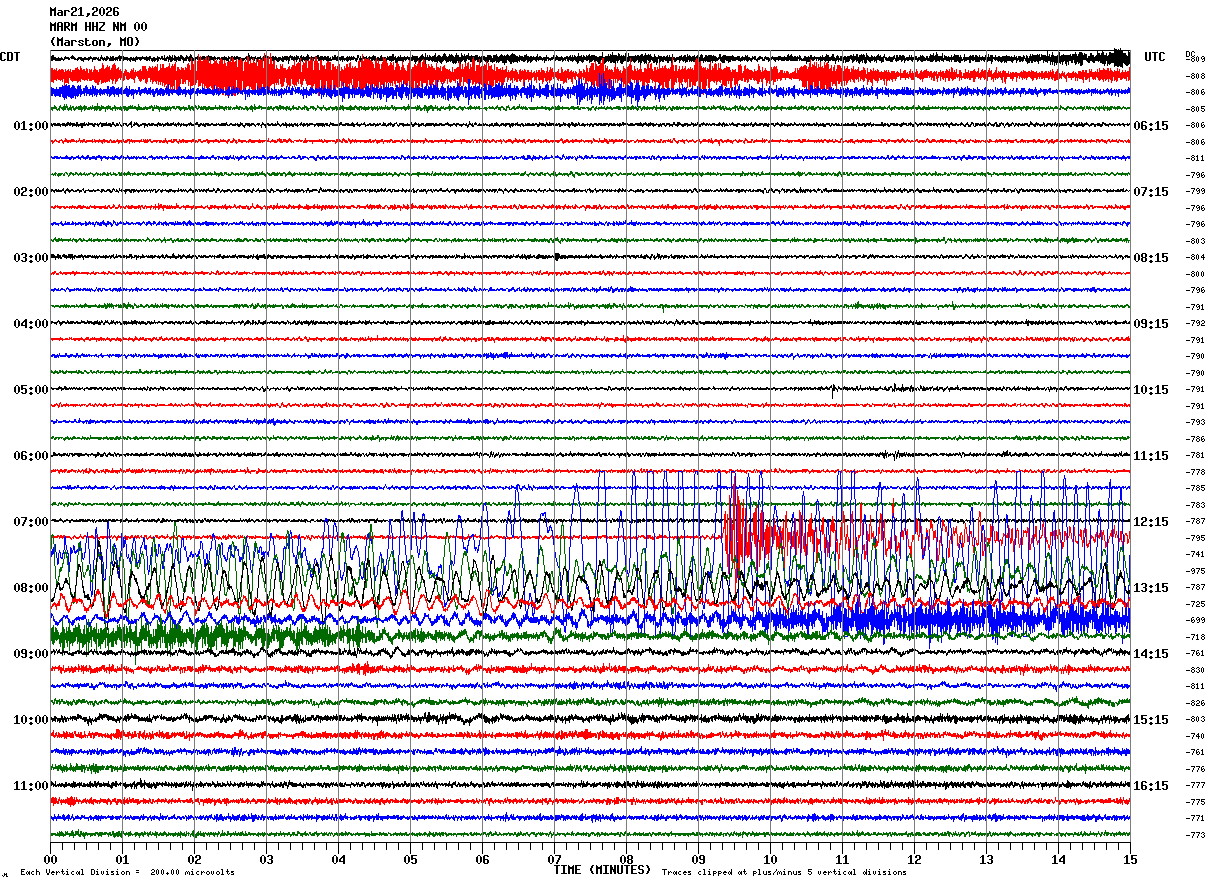
Task: Select the 11:00 CDT row label
Action: tap(30, 786)
